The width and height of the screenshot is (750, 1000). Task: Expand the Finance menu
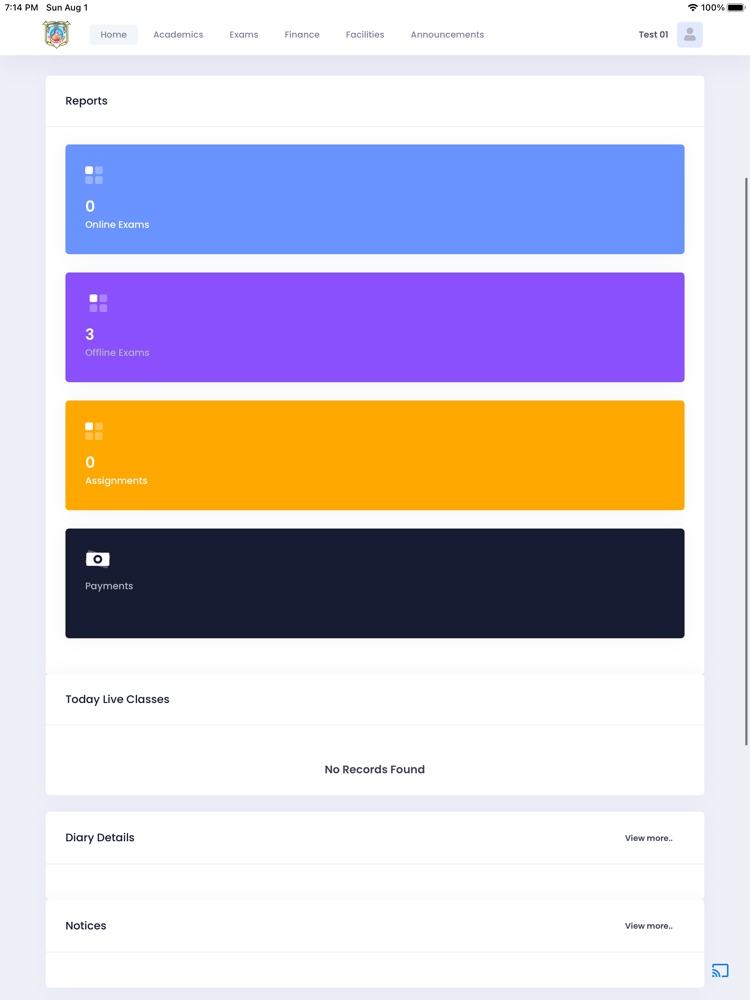coord(302,34)
